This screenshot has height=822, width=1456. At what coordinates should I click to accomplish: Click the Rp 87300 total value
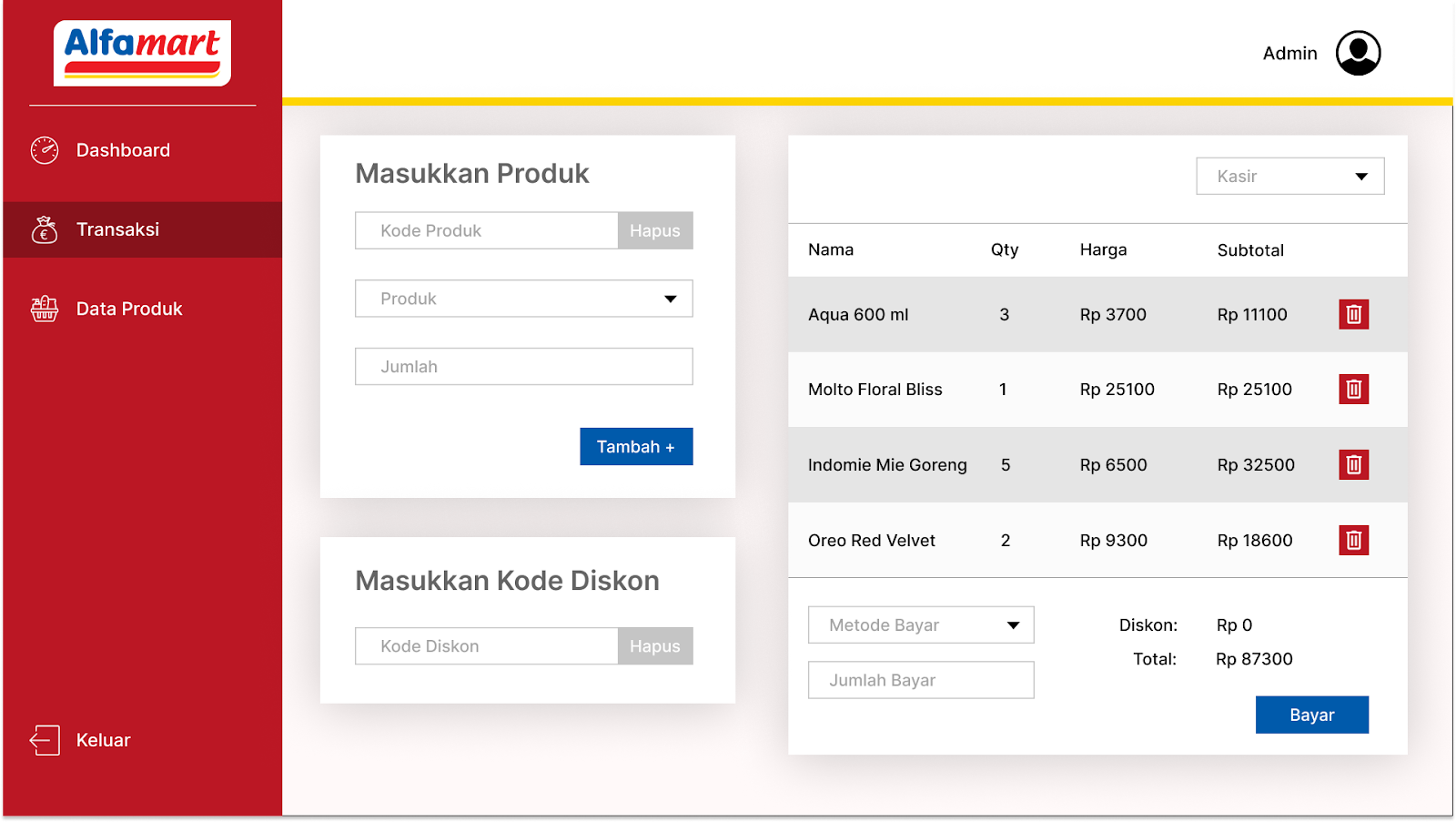click(1254, 658)
